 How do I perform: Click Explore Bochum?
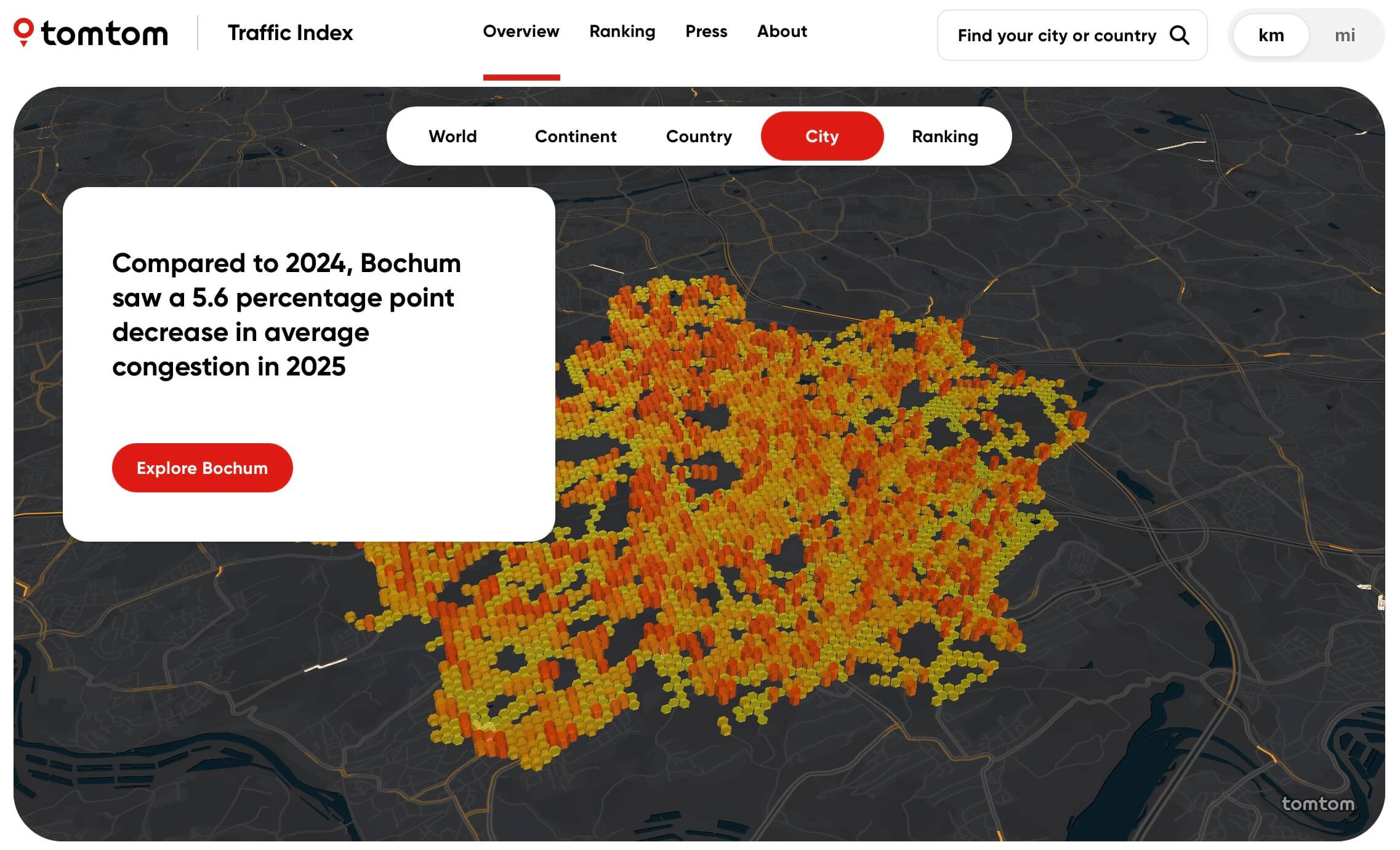tap(202, 467)
